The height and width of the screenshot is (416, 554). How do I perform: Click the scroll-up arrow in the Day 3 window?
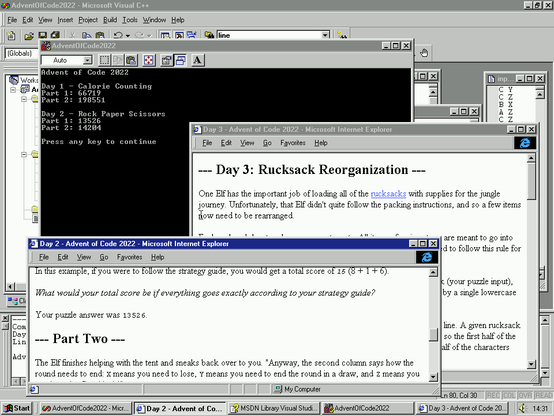(531, 158)
